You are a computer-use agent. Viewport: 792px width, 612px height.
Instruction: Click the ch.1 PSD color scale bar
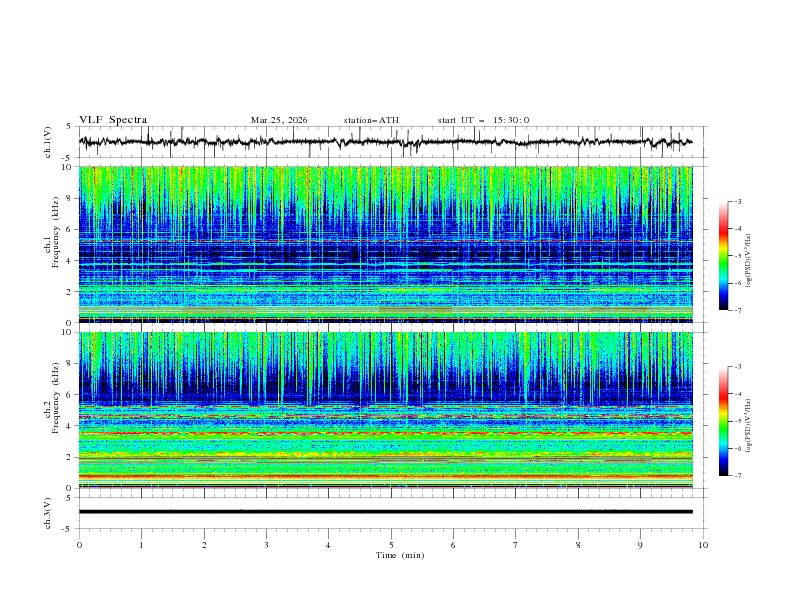(x=724, y=256)
